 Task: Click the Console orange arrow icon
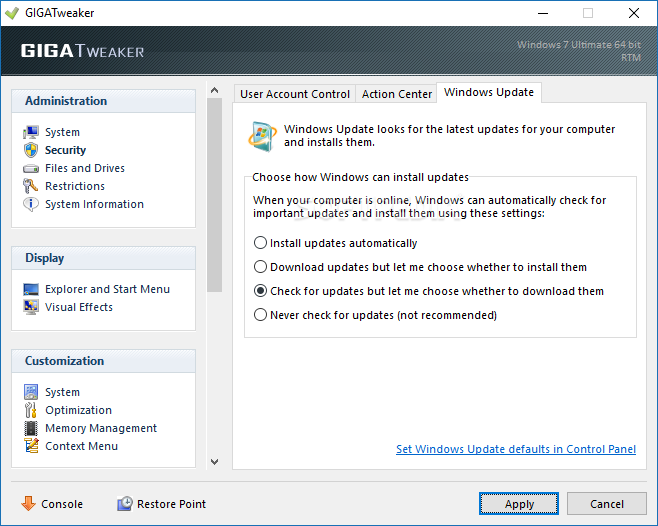pyautogui.click(x=29, y=504)
